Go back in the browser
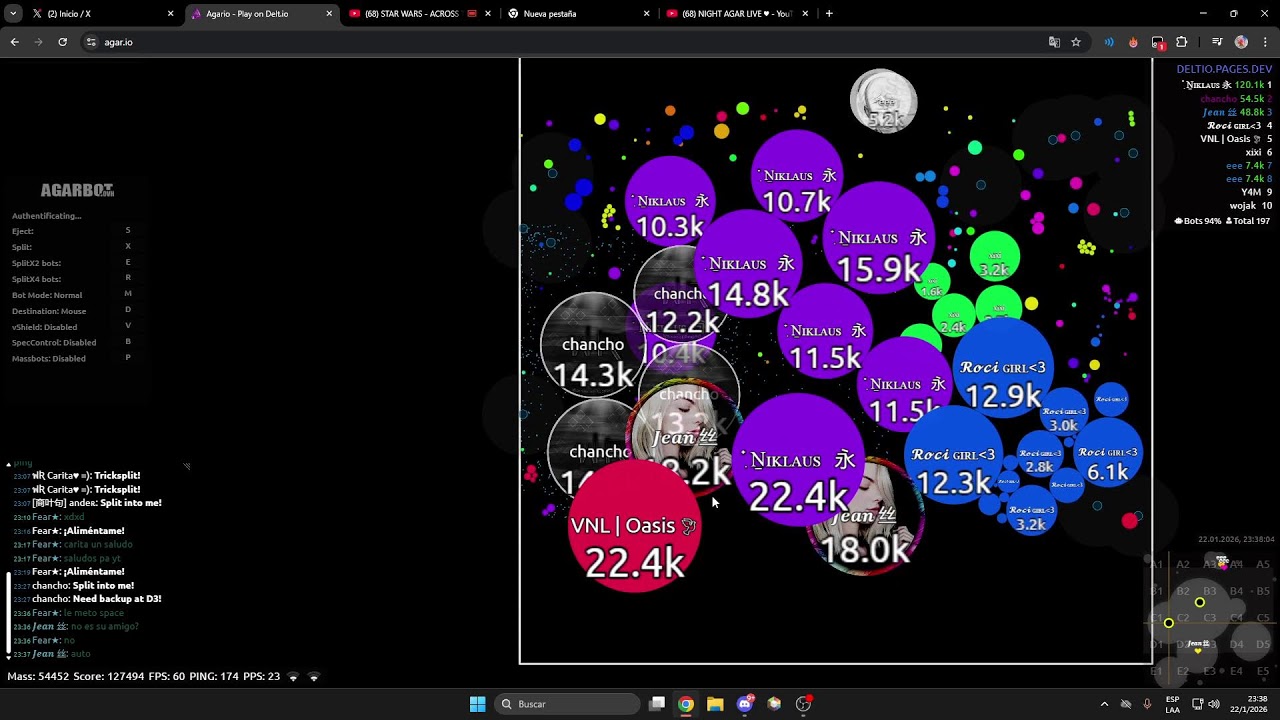 click(x=14, y=42)
